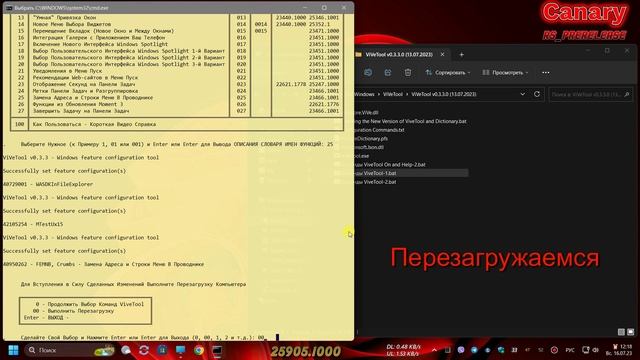Screen dimensions: 640x360
Task: Select the ViveTool-1.bat file
Action: click(375, 173)
